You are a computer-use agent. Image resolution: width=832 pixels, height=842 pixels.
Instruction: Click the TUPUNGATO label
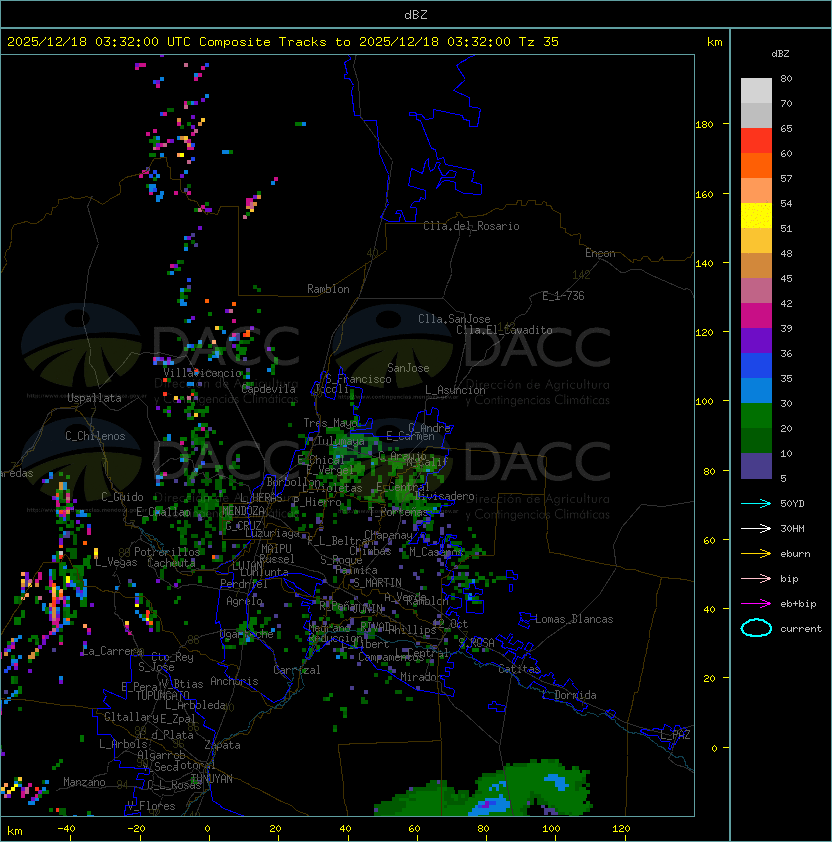pos(162,695)
